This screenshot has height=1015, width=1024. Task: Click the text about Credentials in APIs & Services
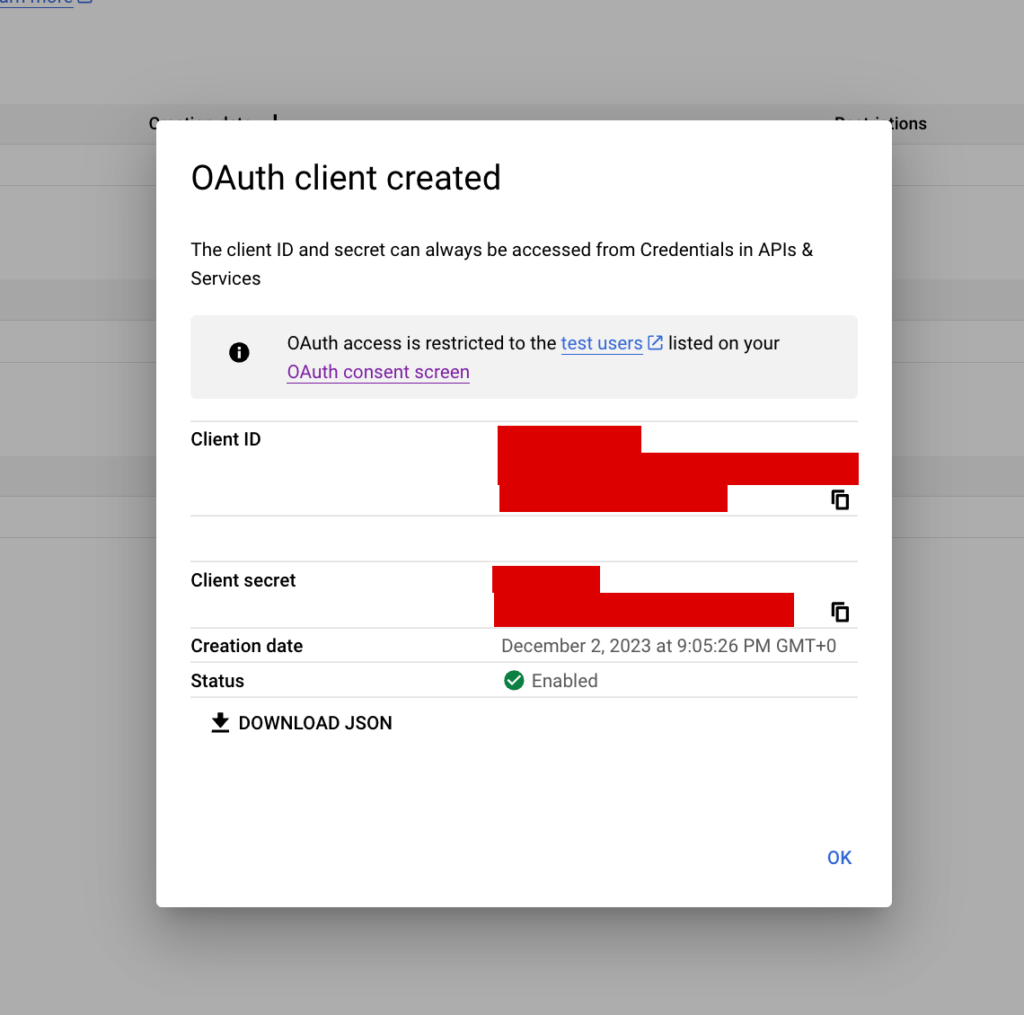click(x=502, y=264)
